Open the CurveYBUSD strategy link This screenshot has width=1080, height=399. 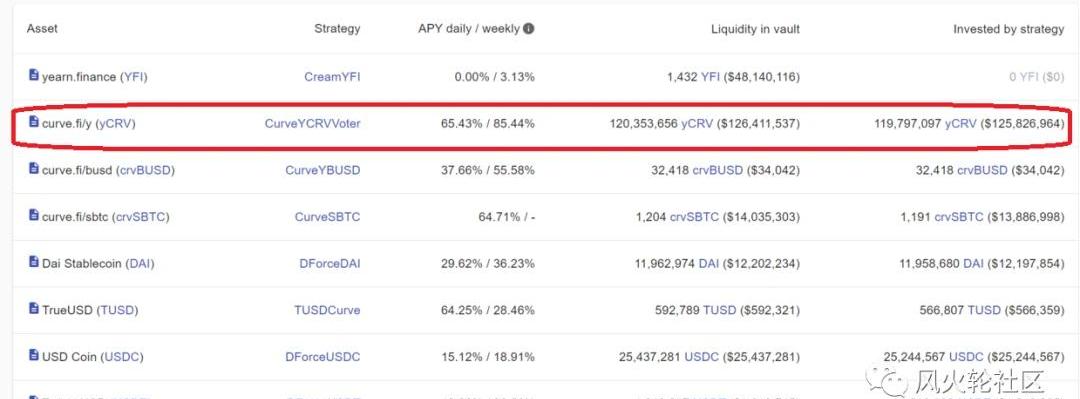tap(322, 170)
